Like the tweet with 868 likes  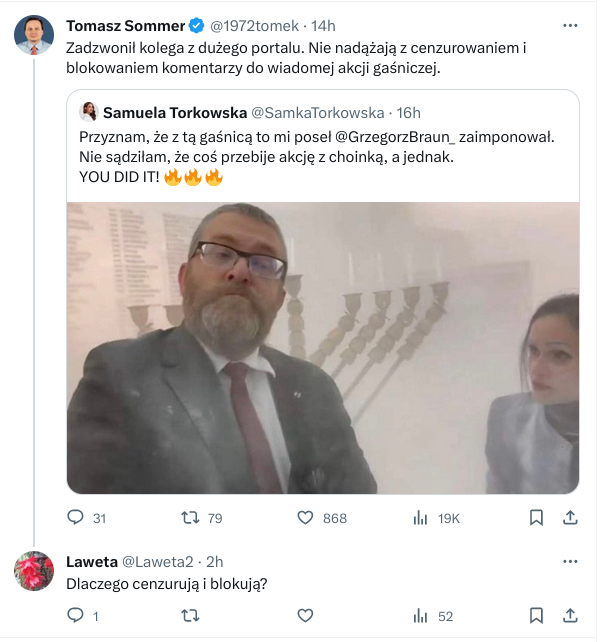307,518
